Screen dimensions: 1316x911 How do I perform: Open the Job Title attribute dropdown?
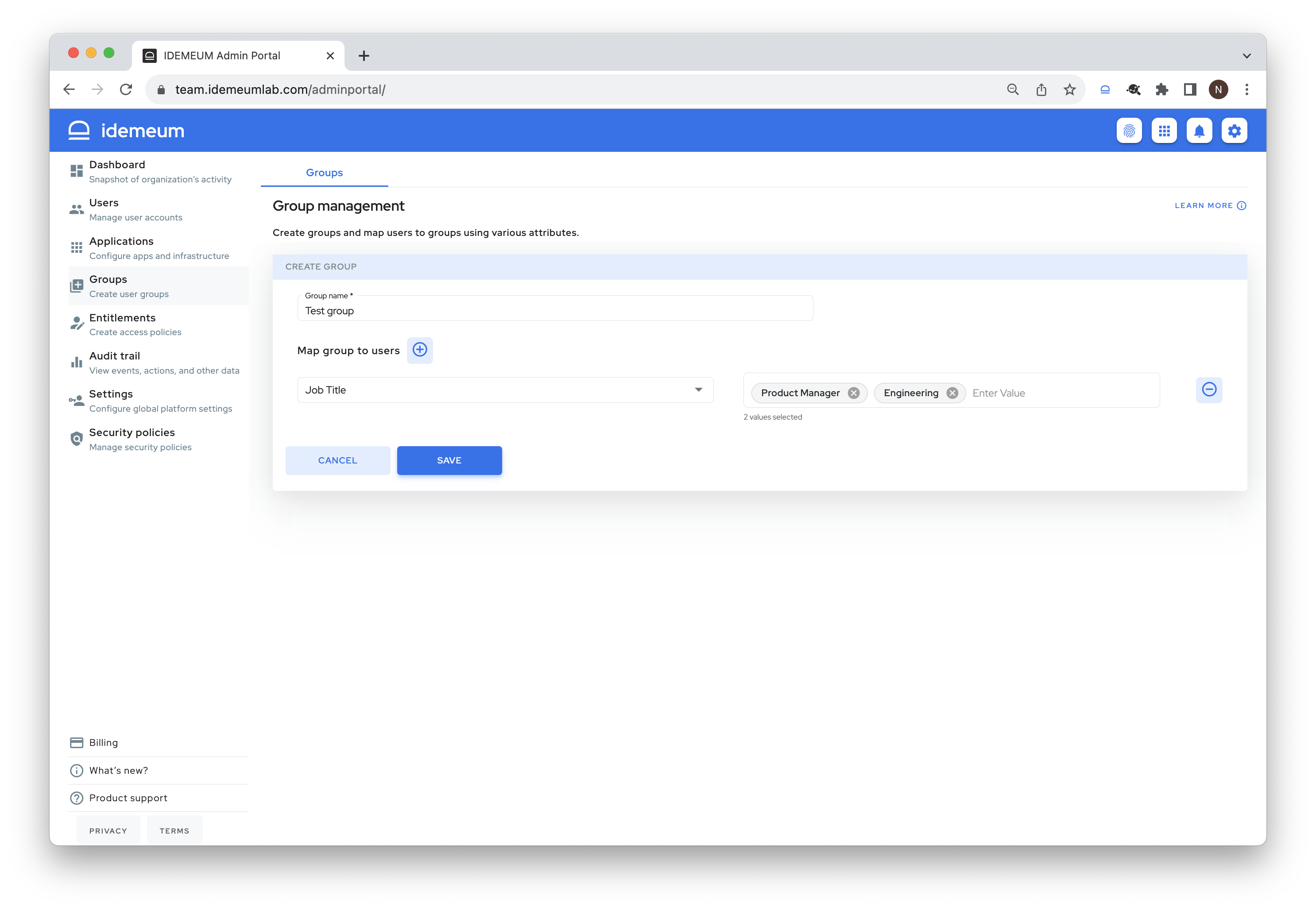click(x=505, y=390)
